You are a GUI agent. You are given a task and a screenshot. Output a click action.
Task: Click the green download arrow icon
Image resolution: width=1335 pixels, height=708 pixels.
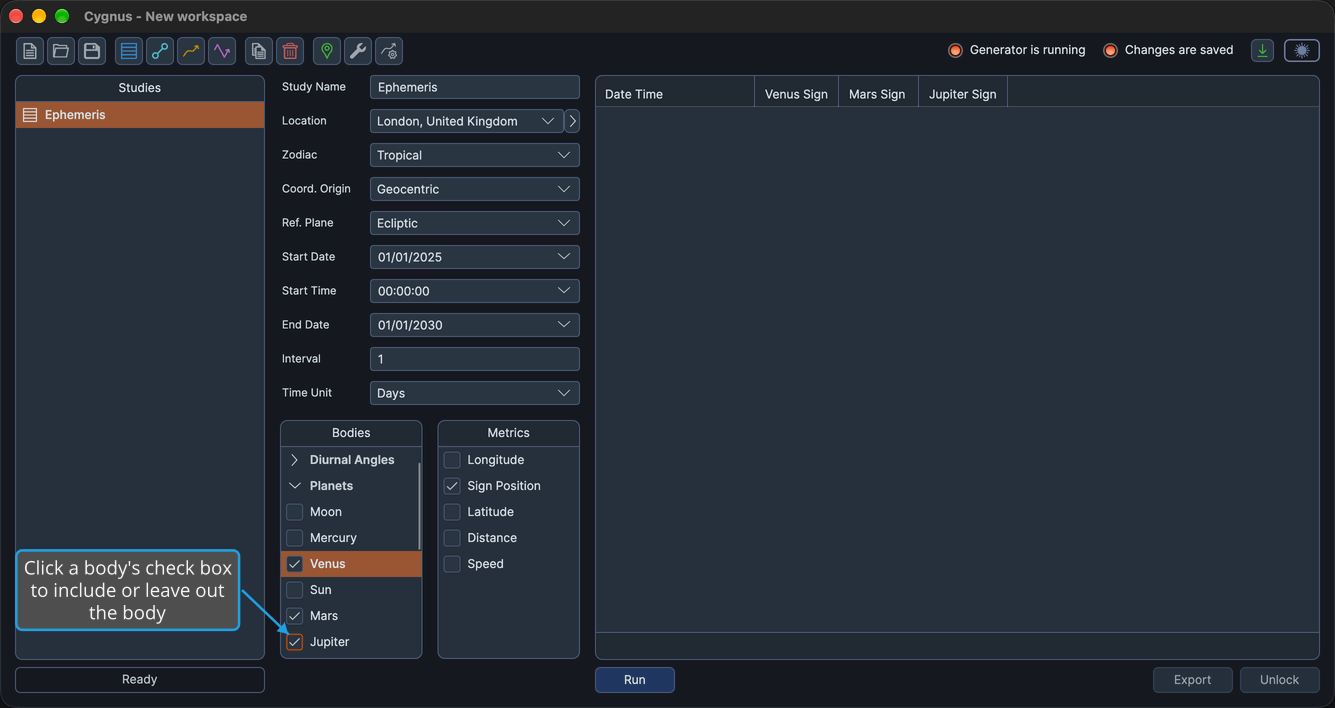[1263, 50]
